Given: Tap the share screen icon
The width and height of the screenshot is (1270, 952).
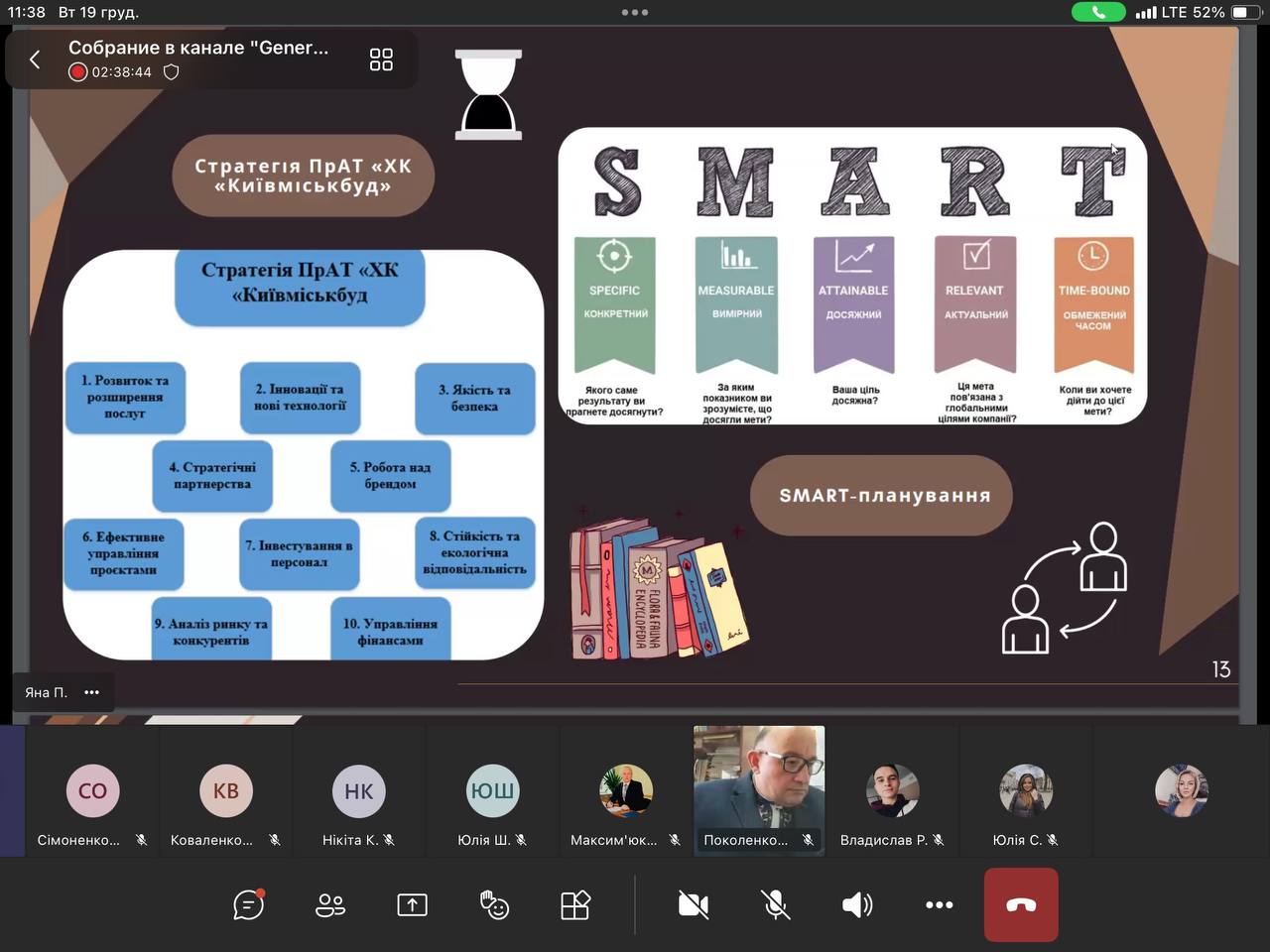Looking at the screenshot, I should [x=412, y=904].
